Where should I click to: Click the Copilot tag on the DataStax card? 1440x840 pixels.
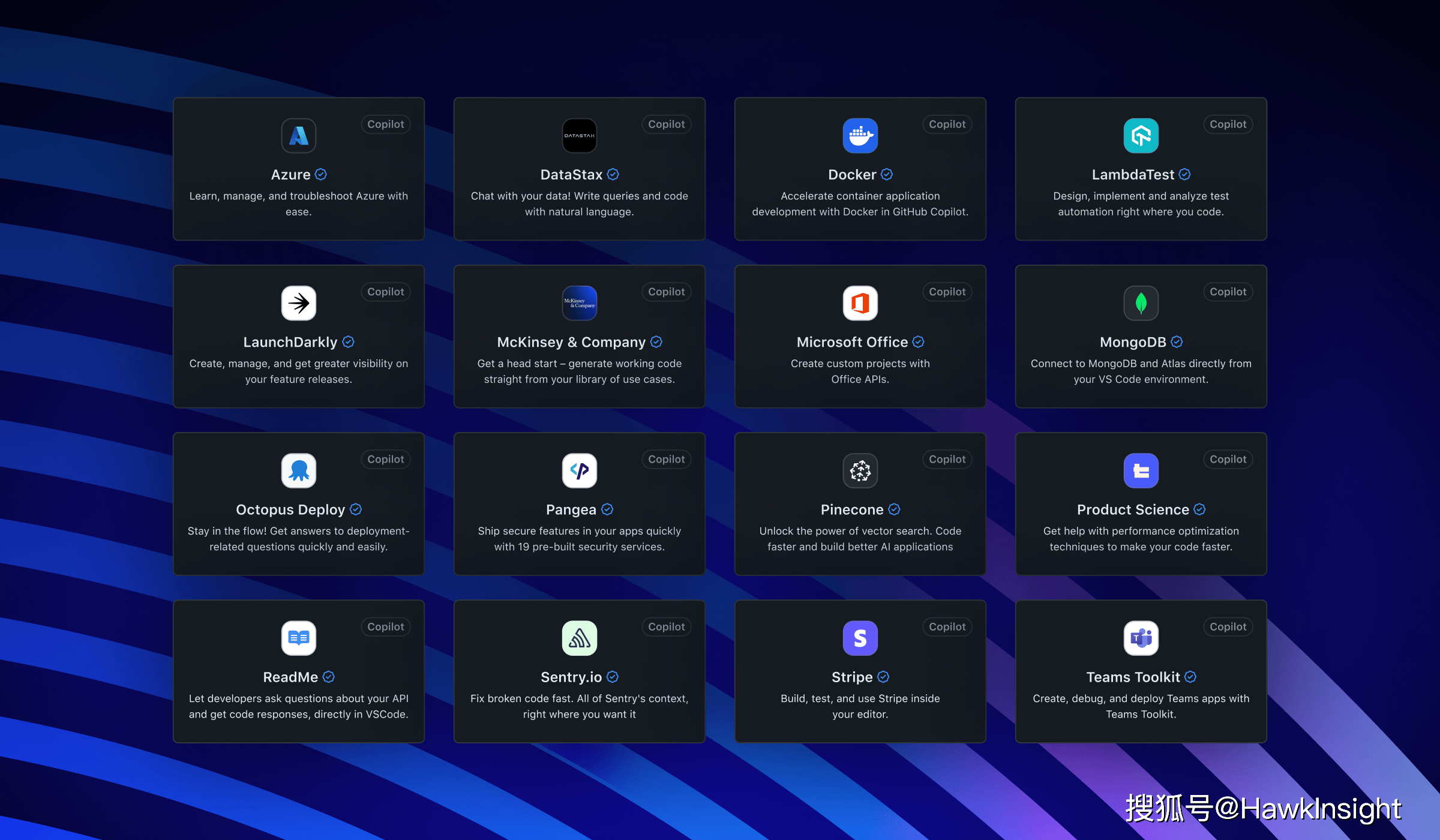coord(667,124)
